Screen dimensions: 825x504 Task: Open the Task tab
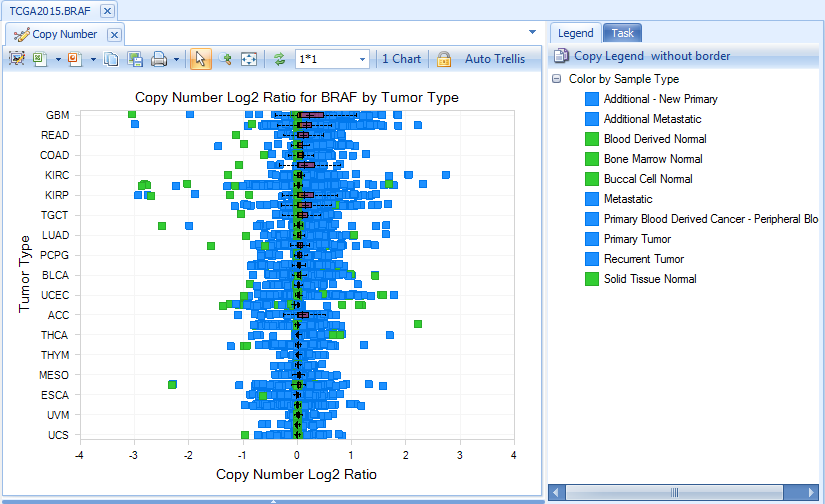(x=622, y=33)
